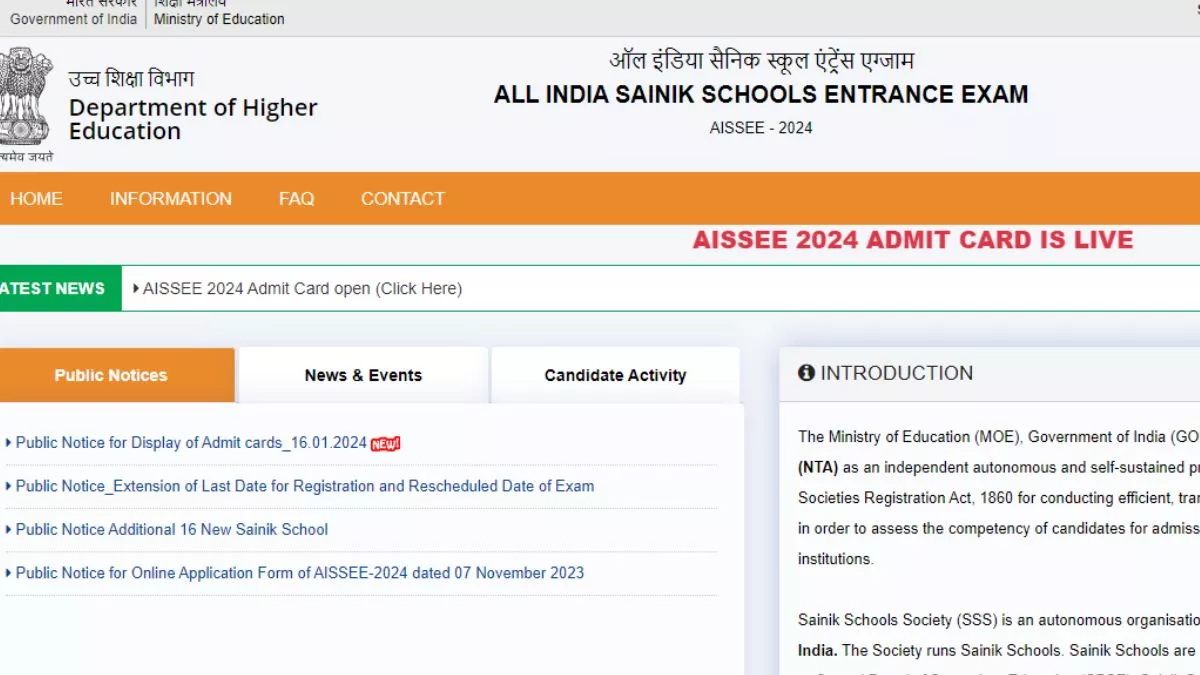Open Public Notice Additional 16 New Sainik School
Image resolution: width=1200 pixels, height=675 pixels.
172,529
